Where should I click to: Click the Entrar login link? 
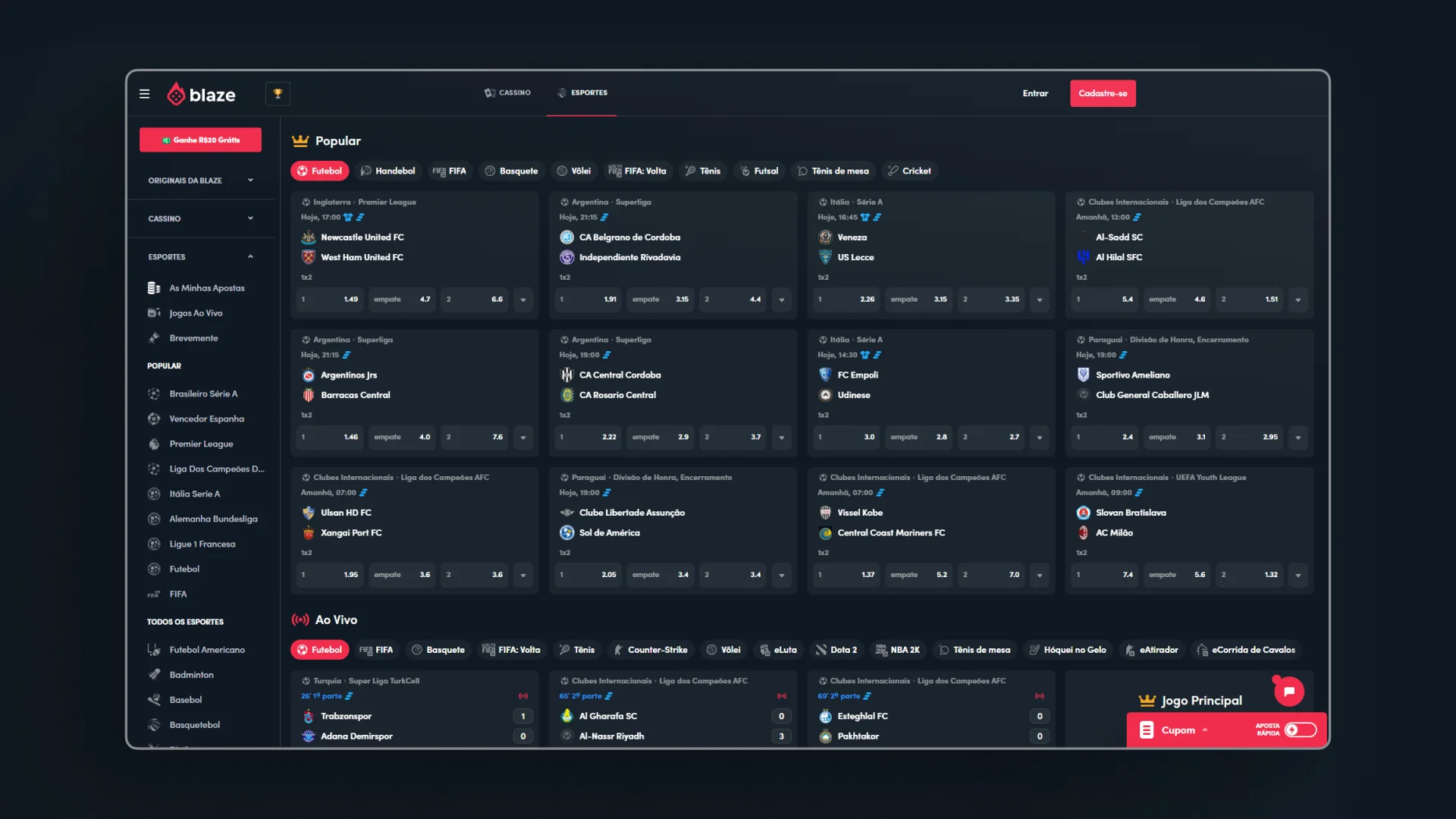tap(1035, 93)
